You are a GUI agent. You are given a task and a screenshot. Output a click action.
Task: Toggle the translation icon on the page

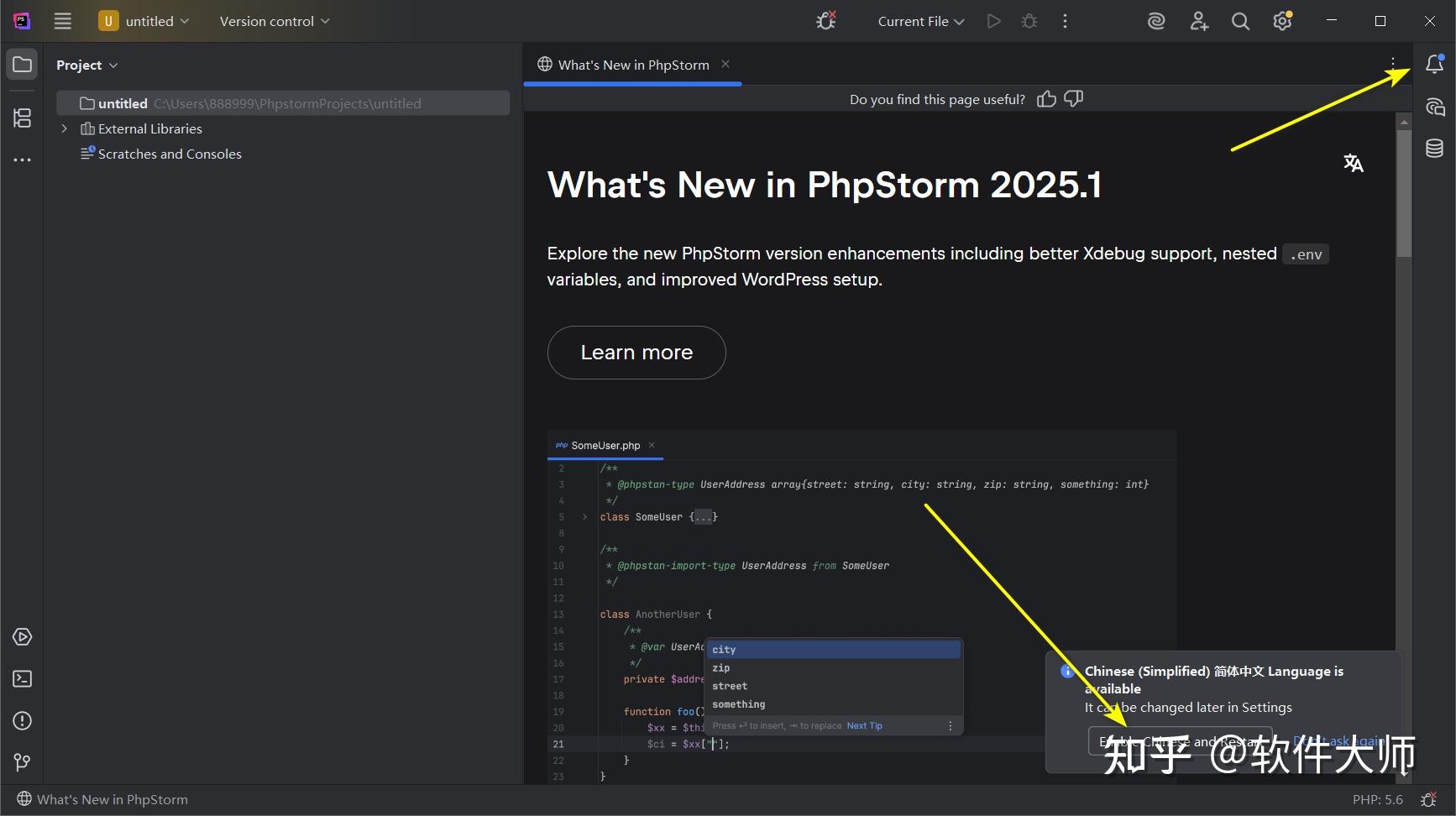coord(1354,162)
